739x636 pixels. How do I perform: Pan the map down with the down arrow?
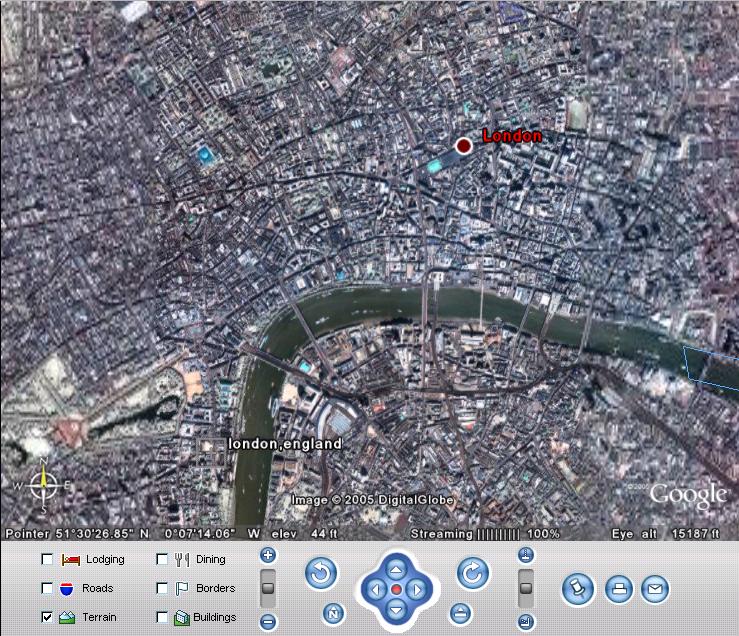point(396,610)
